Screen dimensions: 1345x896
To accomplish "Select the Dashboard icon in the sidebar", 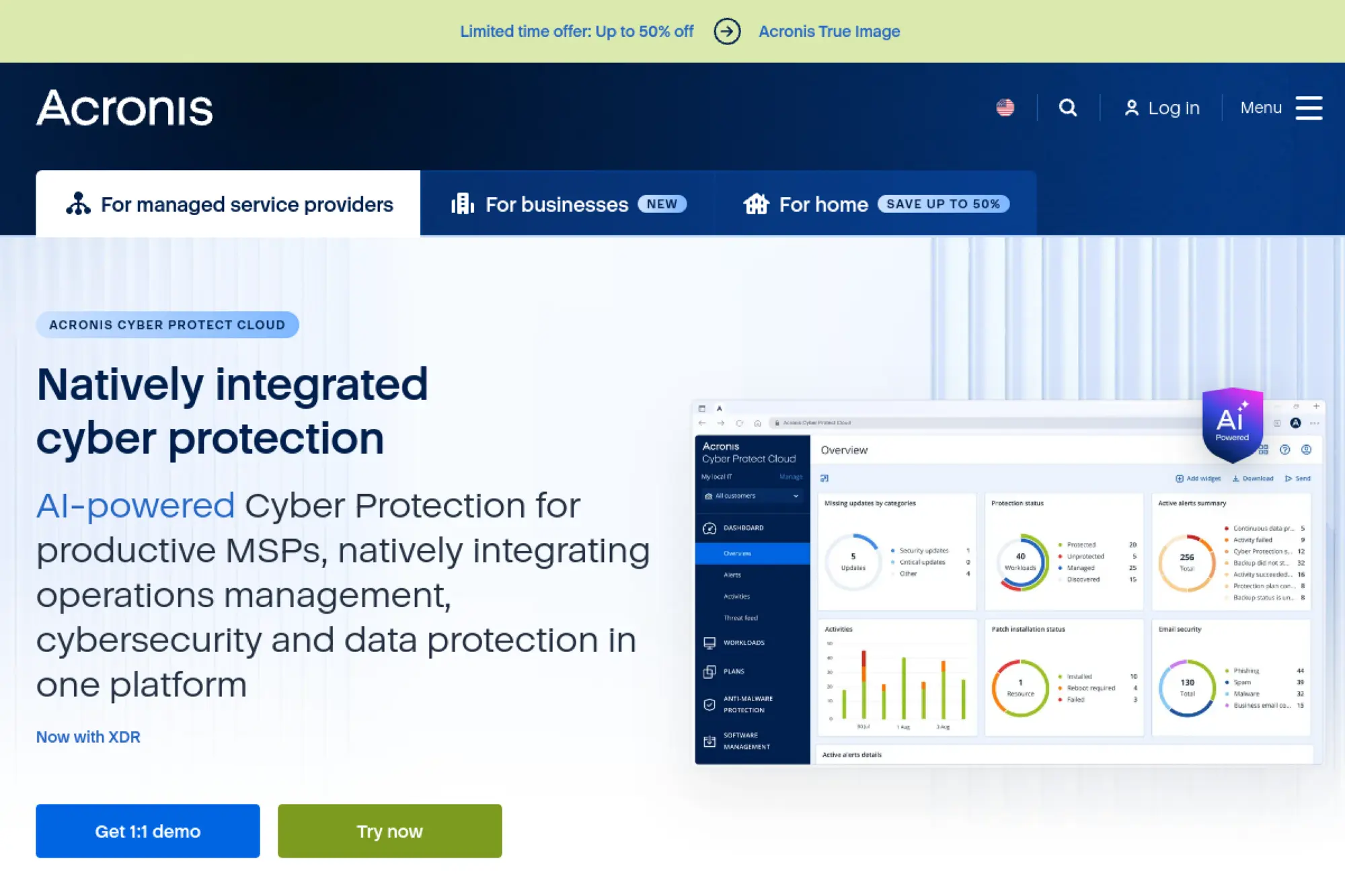I will click(710, 528).
